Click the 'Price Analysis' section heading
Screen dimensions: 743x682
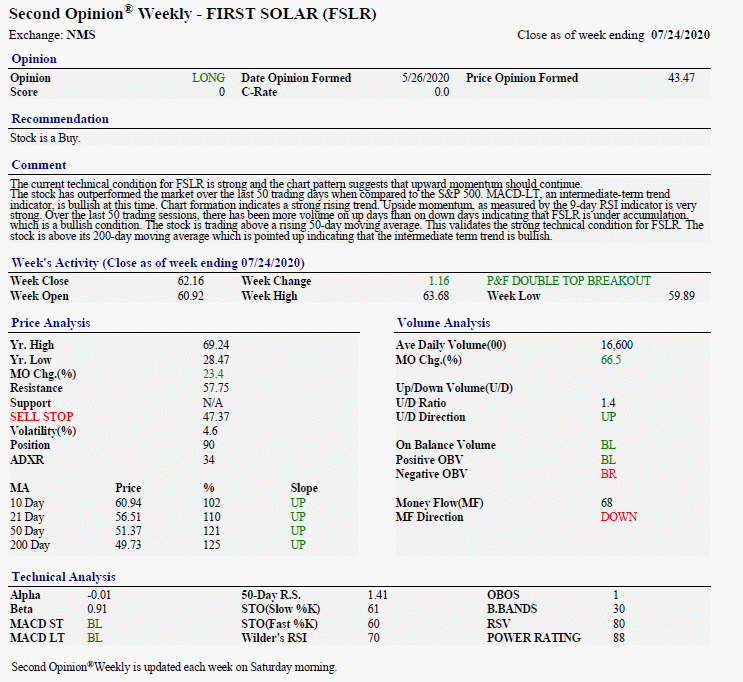coord(51,323)
